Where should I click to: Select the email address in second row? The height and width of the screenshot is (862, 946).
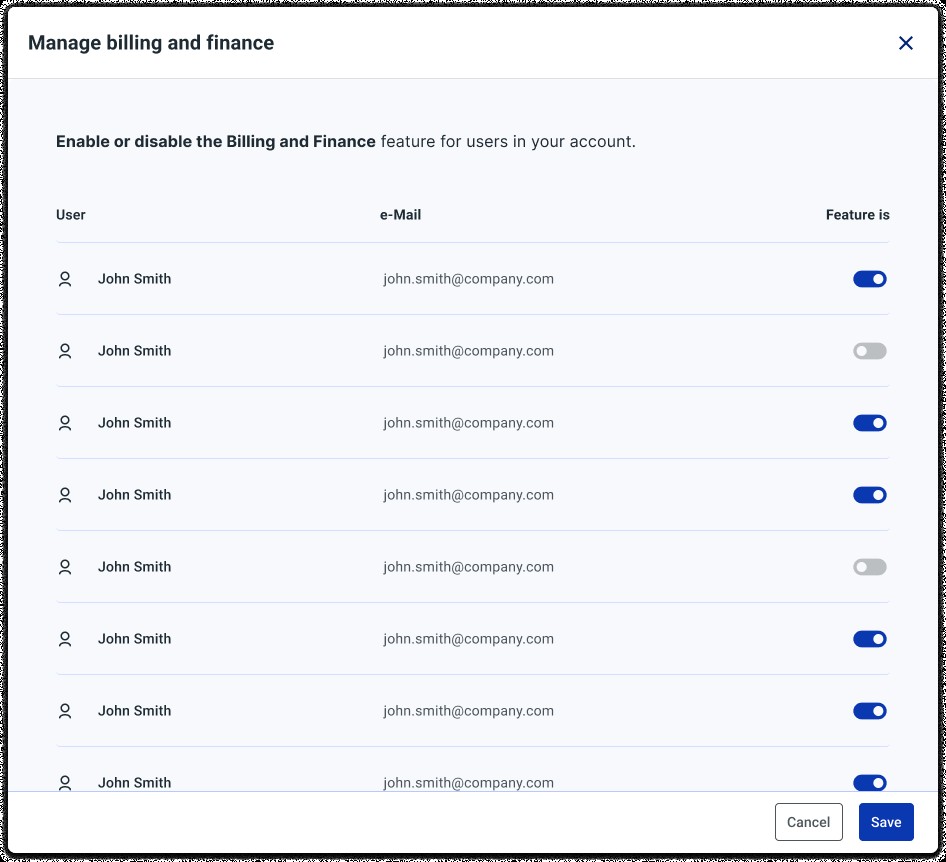468,350
